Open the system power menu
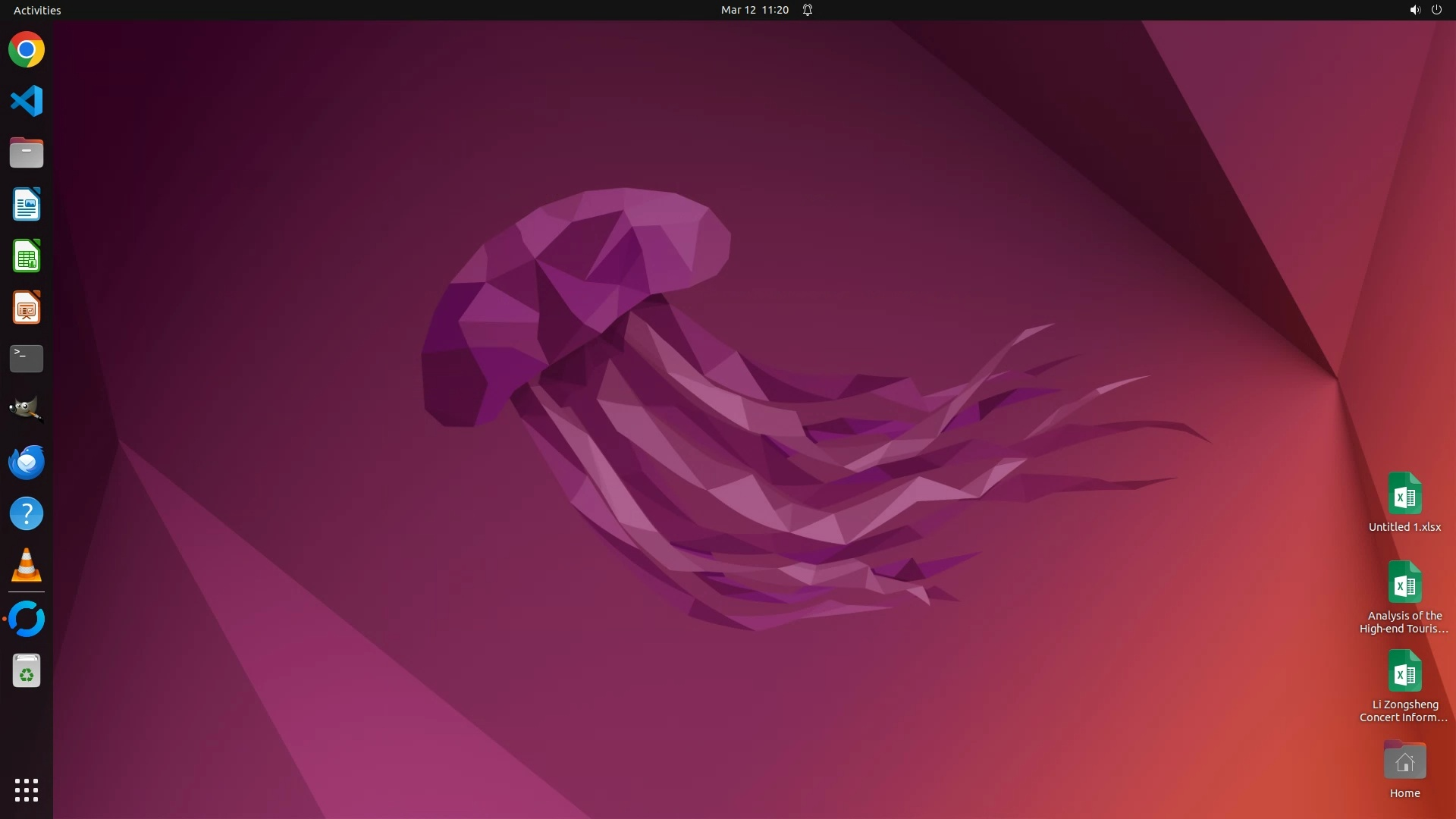 pyautogui.click(x=1436, y=10)
